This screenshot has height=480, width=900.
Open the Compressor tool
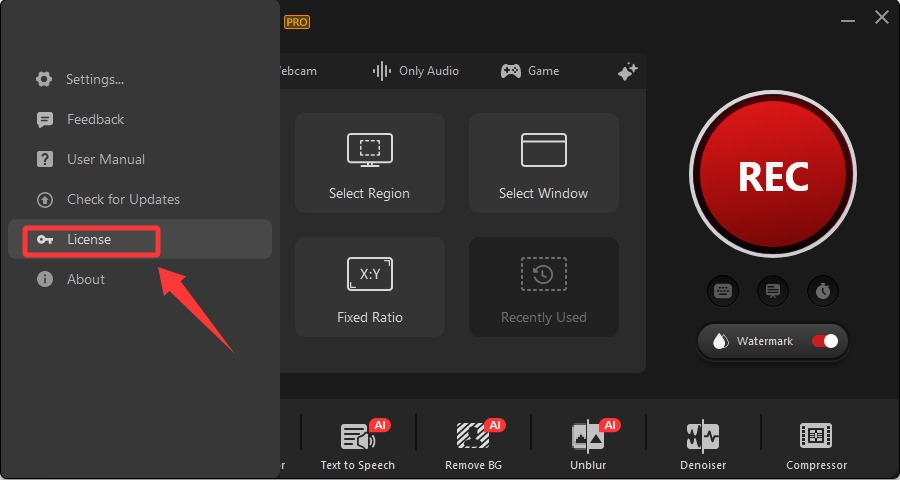[x=816, y=445]
